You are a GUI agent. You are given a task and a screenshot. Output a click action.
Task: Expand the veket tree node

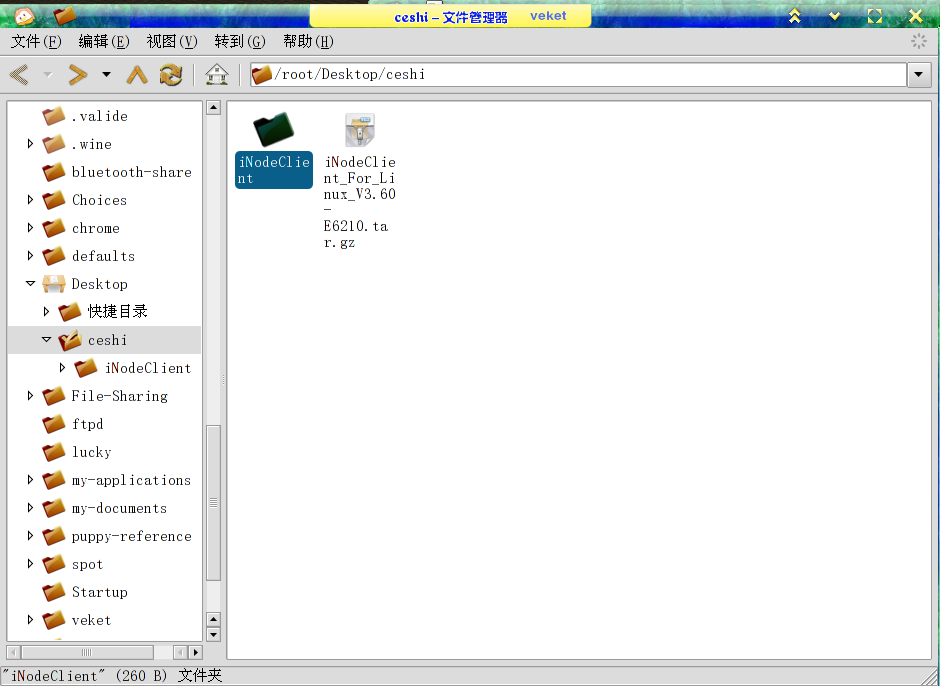30,619
